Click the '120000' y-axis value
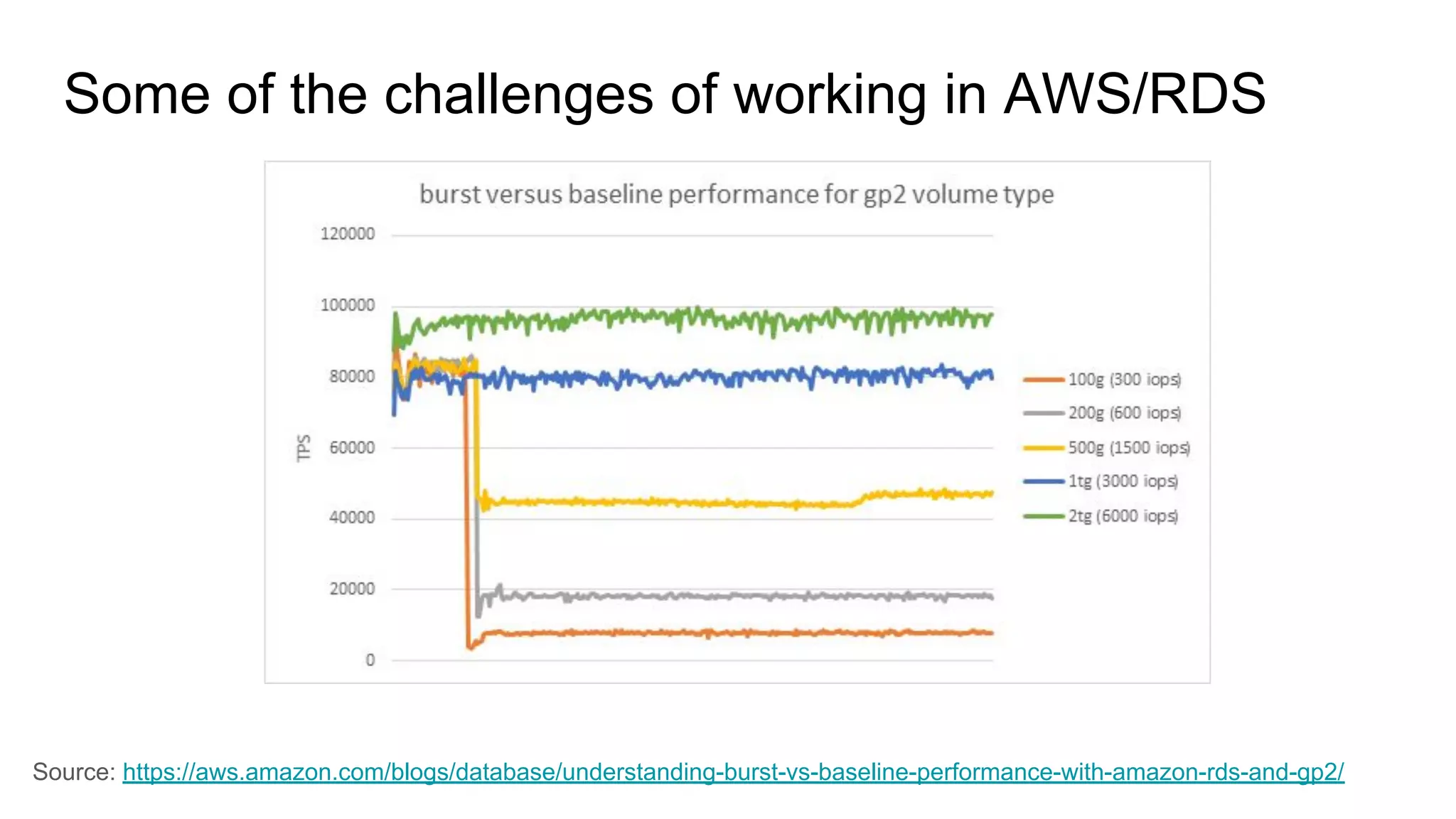Screen dimensions: 1456x819 point(347,234)
